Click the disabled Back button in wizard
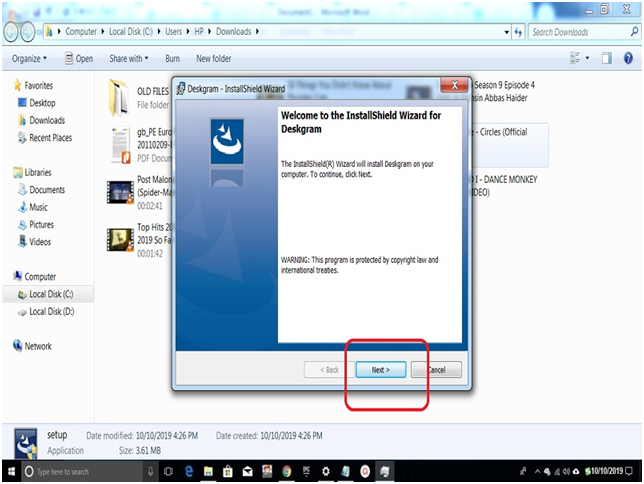This screenshot has height=484, width=644. 329,369
